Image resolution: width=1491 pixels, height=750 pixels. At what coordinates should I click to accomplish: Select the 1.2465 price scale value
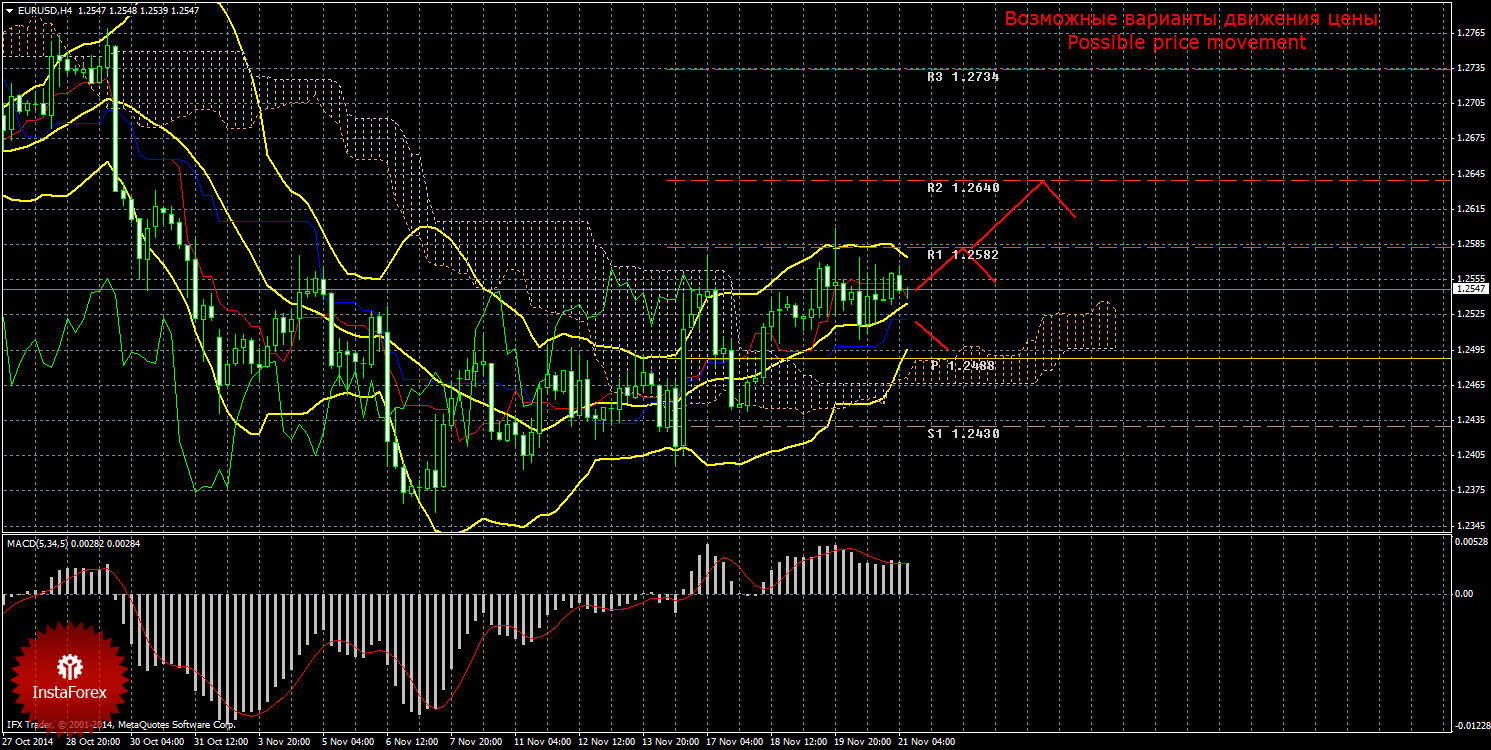click(1472, 385)
